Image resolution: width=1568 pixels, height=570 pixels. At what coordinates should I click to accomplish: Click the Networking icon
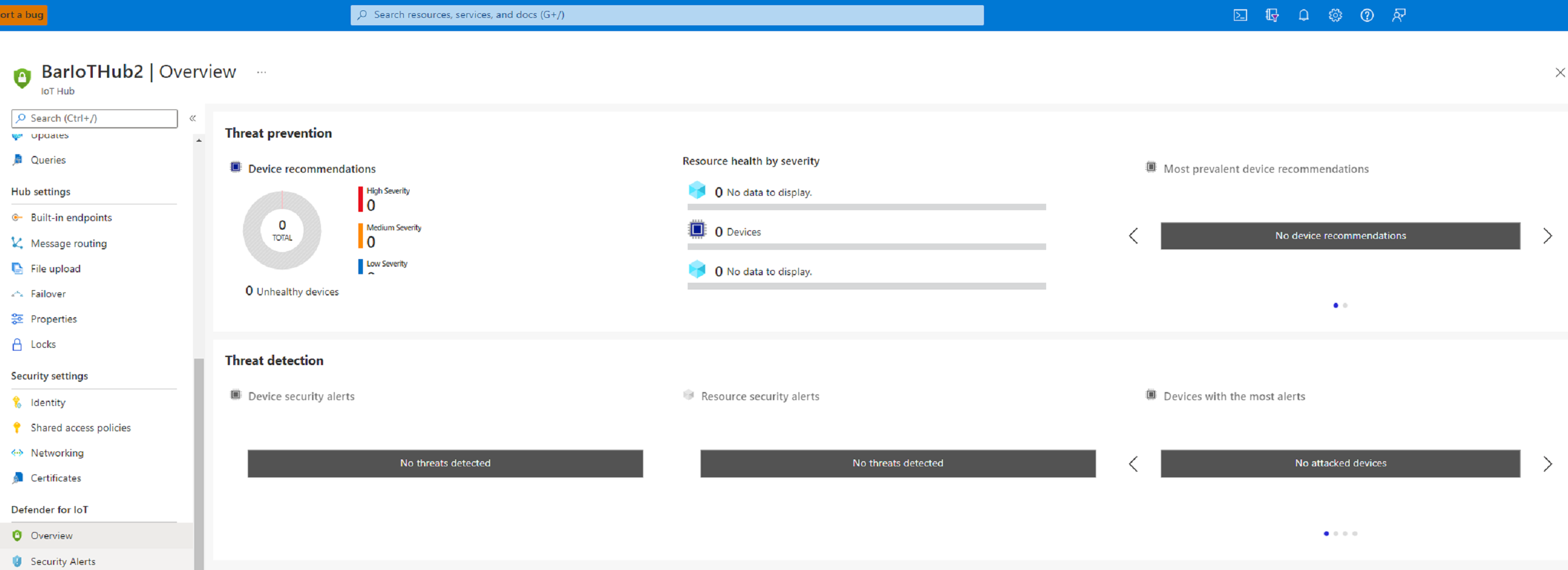point(18,453)
